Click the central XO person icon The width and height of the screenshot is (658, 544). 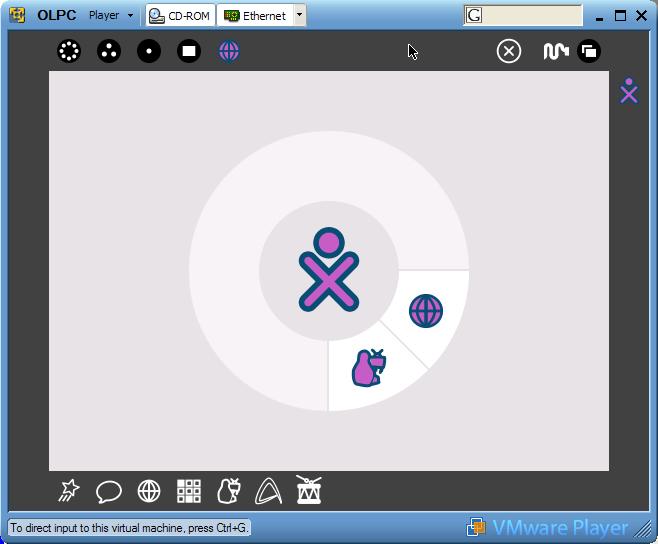pyautogui.click(x=329, y=269)
